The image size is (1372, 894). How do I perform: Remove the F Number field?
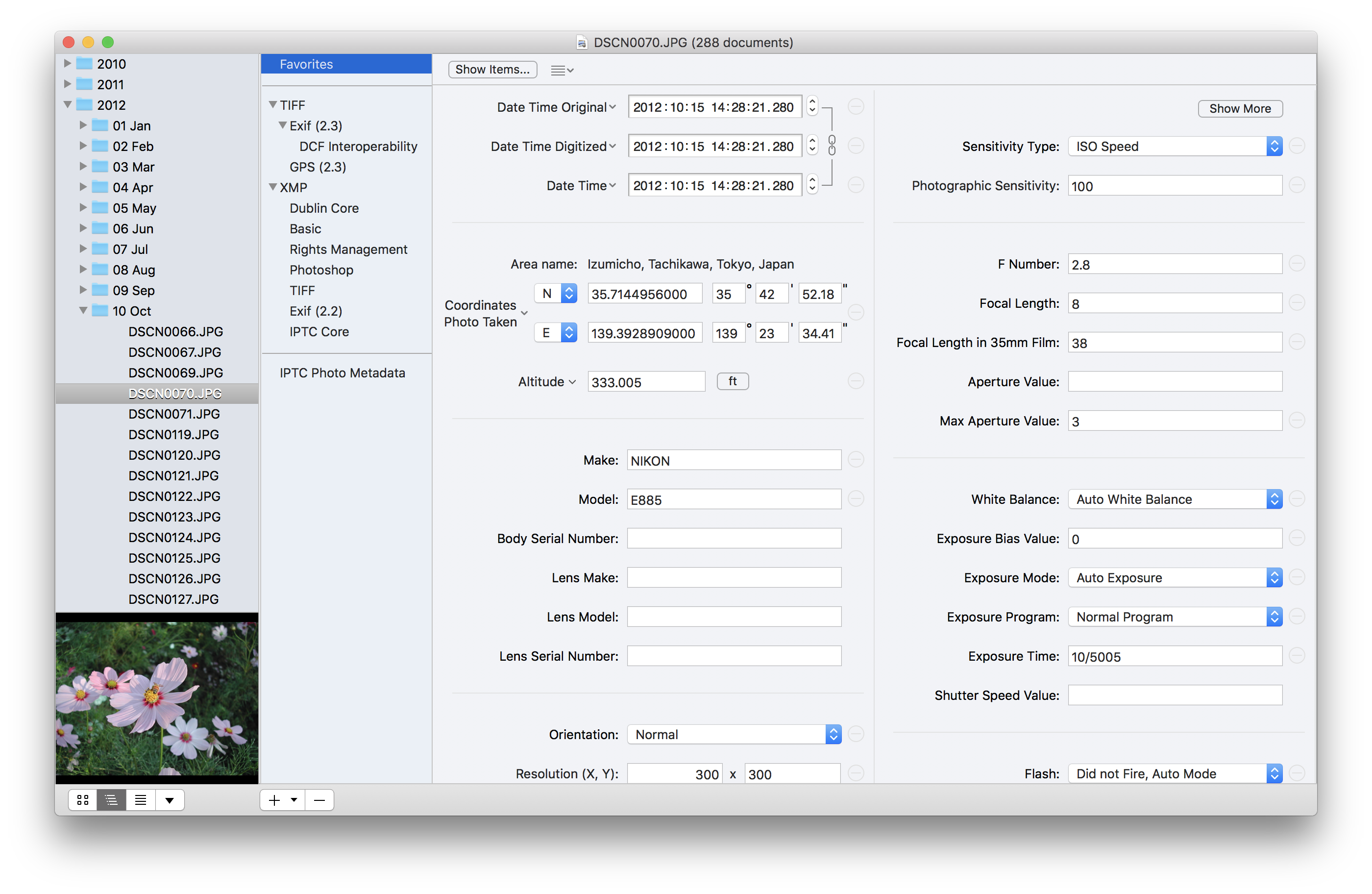1297,263
